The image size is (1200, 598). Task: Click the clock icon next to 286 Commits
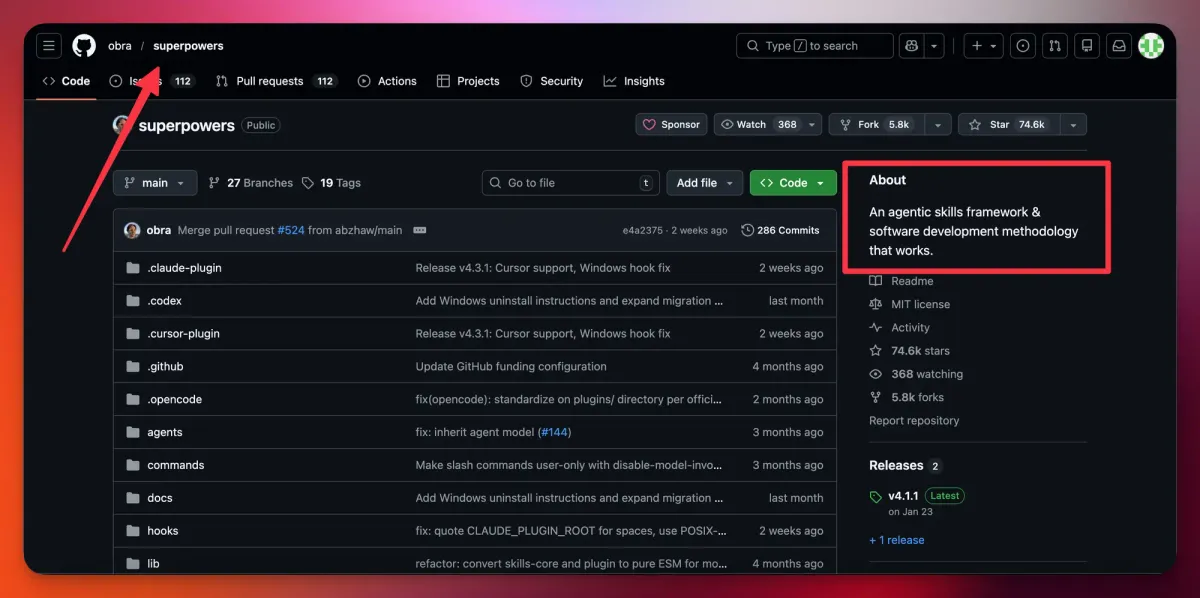(x=747, y=230)
